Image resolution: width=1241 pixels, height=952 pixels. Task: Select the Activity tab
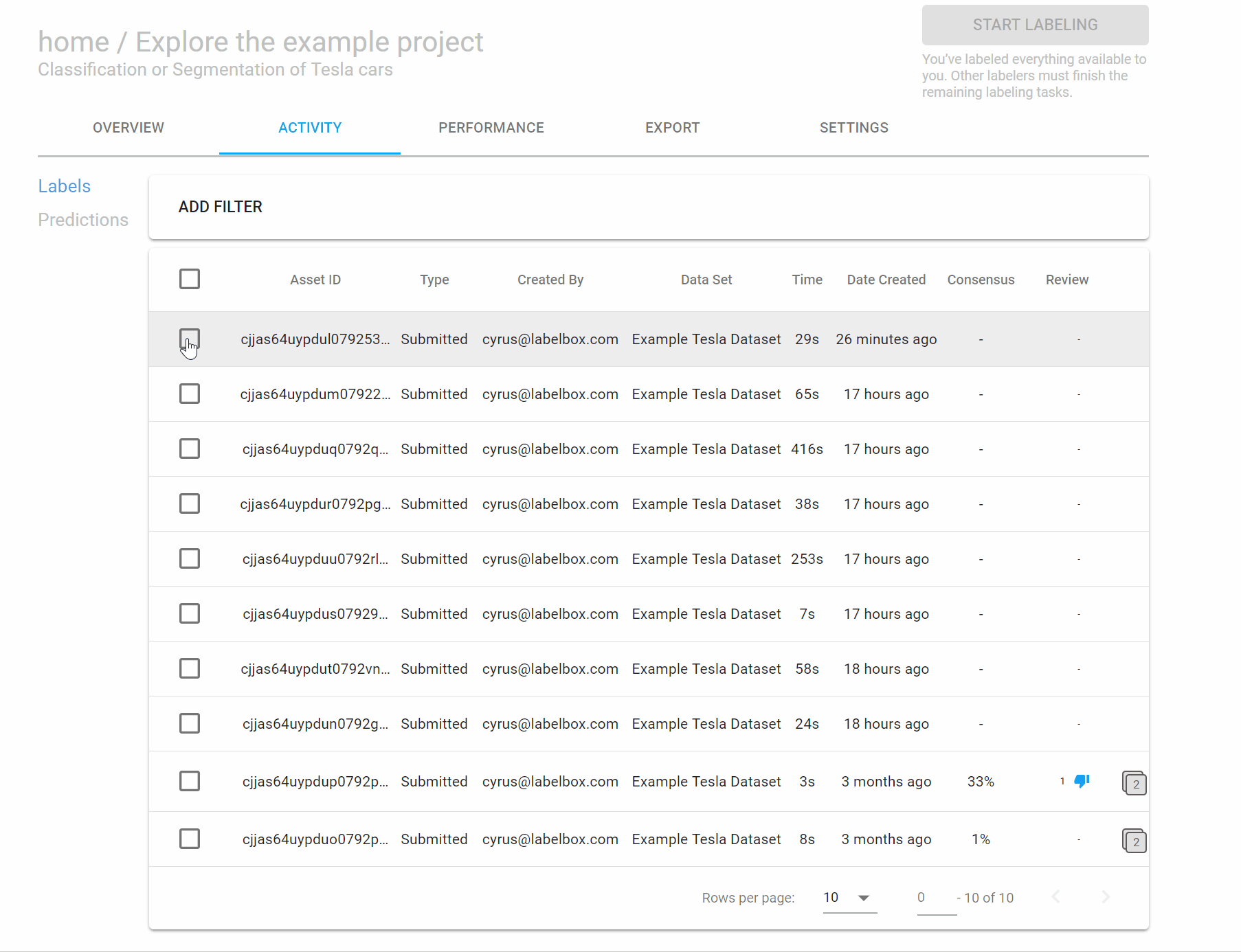310,128
